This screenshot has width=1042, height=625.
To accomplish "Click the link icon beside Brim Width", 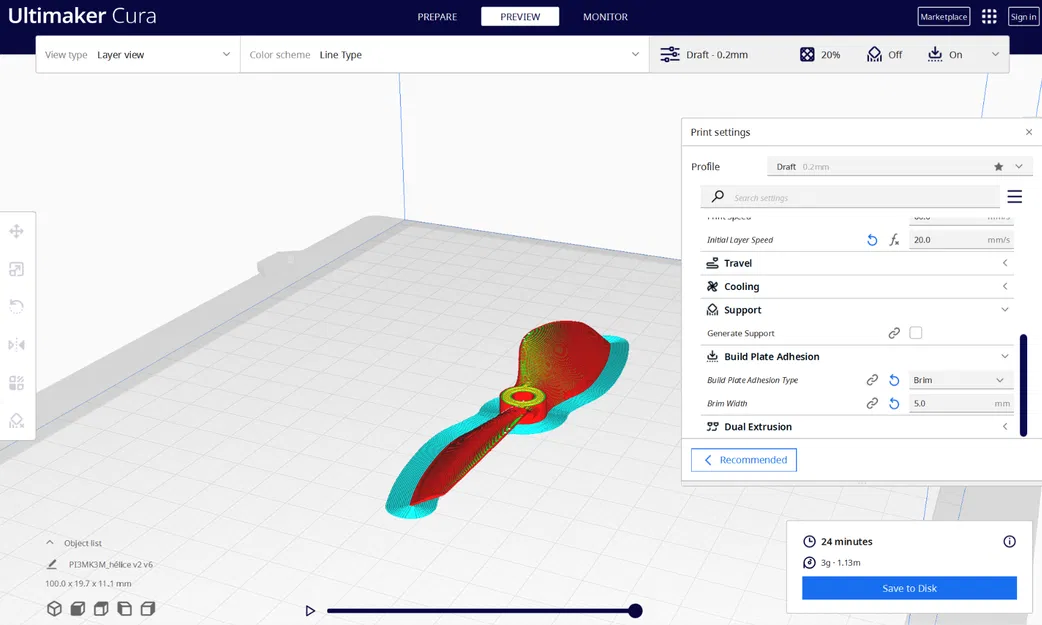I will tap(871, 403).
